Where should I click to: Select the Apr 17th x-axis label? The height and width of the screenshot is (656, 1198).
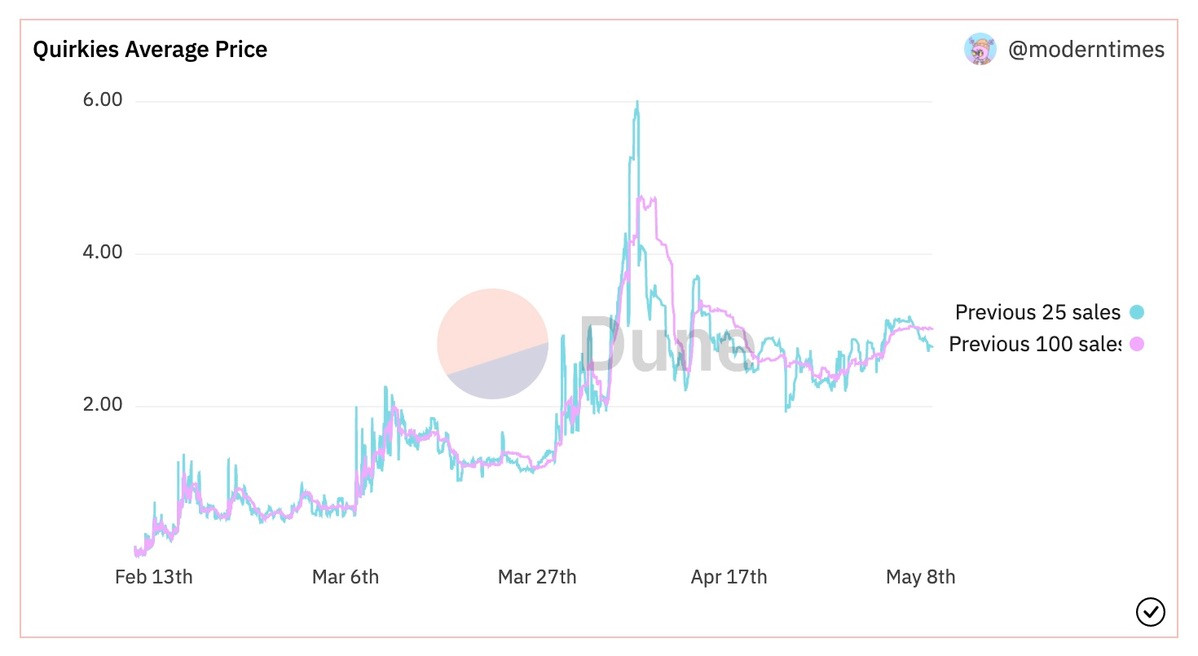(x=729, y=577)
